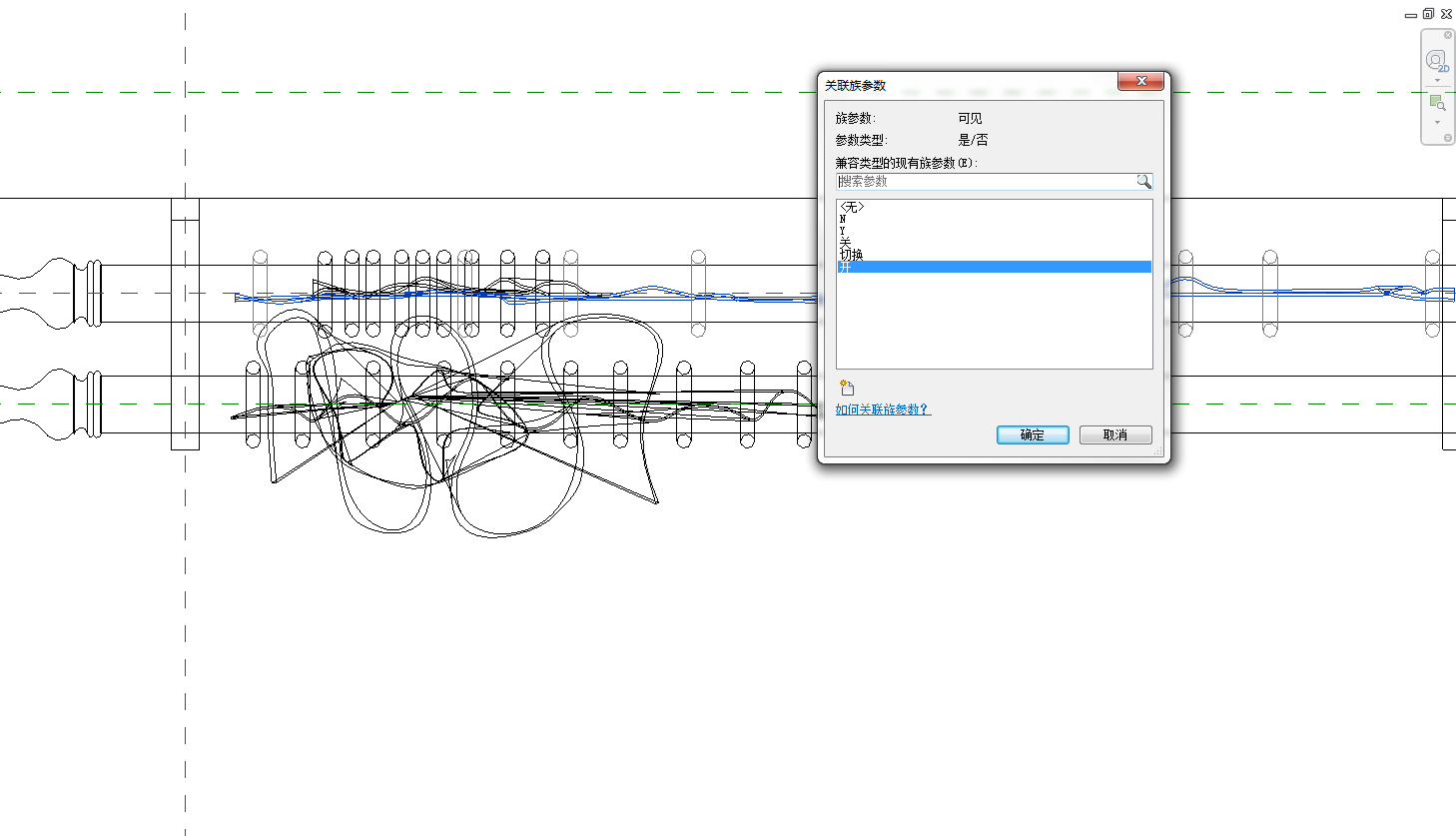Close the 关联族参数 dialog

[1141, 81]
